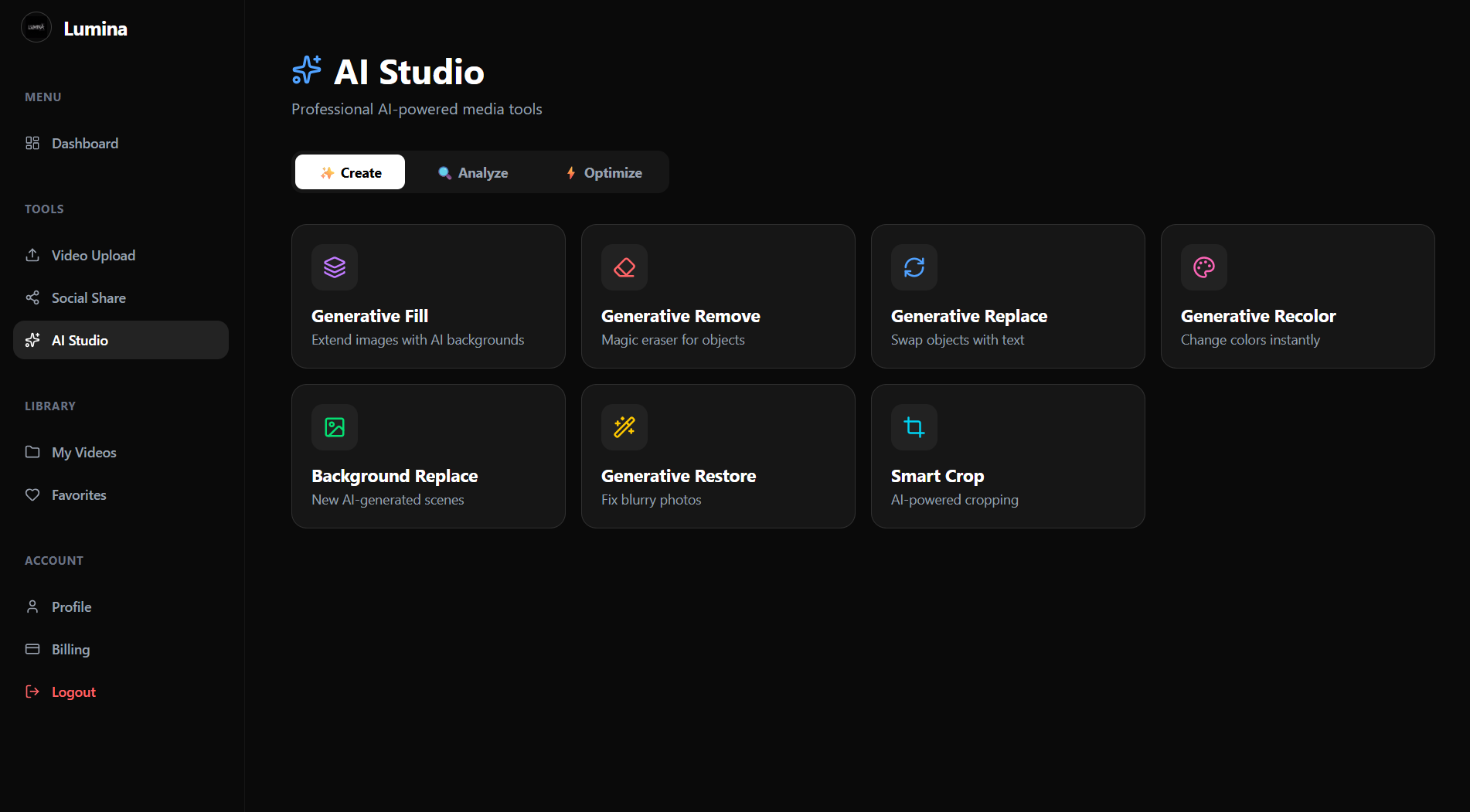The height and width of the screenshot is (812, 1470).
Task: Click the Smart Crop tool icon
Action: click(x=914, y=426)
